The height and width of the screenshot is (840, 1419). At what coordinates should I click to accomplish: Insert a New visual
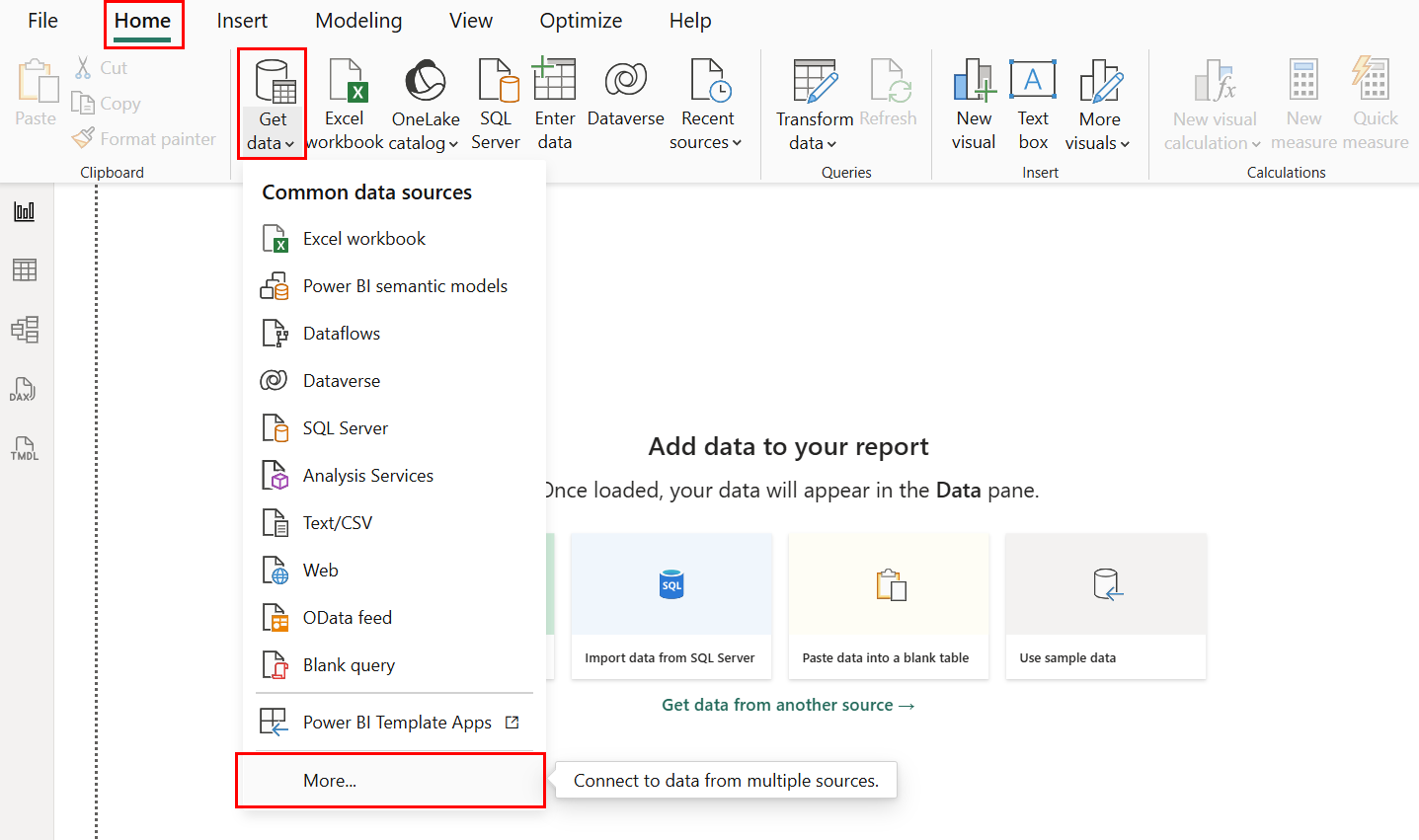(x=974, y=104)
